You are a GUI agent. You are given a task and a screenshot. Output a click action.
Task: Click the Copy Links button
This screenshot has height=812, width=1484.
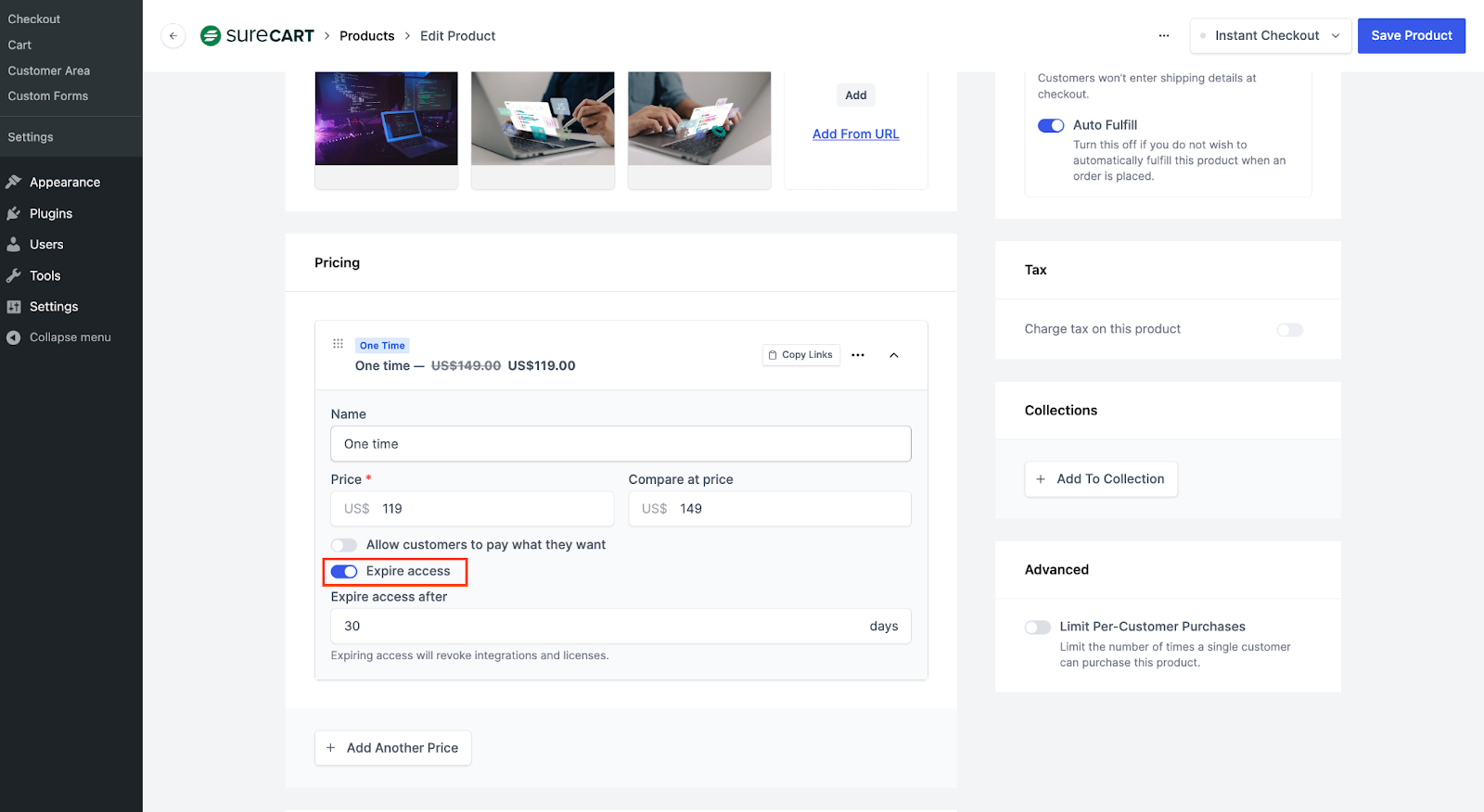coord(801,355)
